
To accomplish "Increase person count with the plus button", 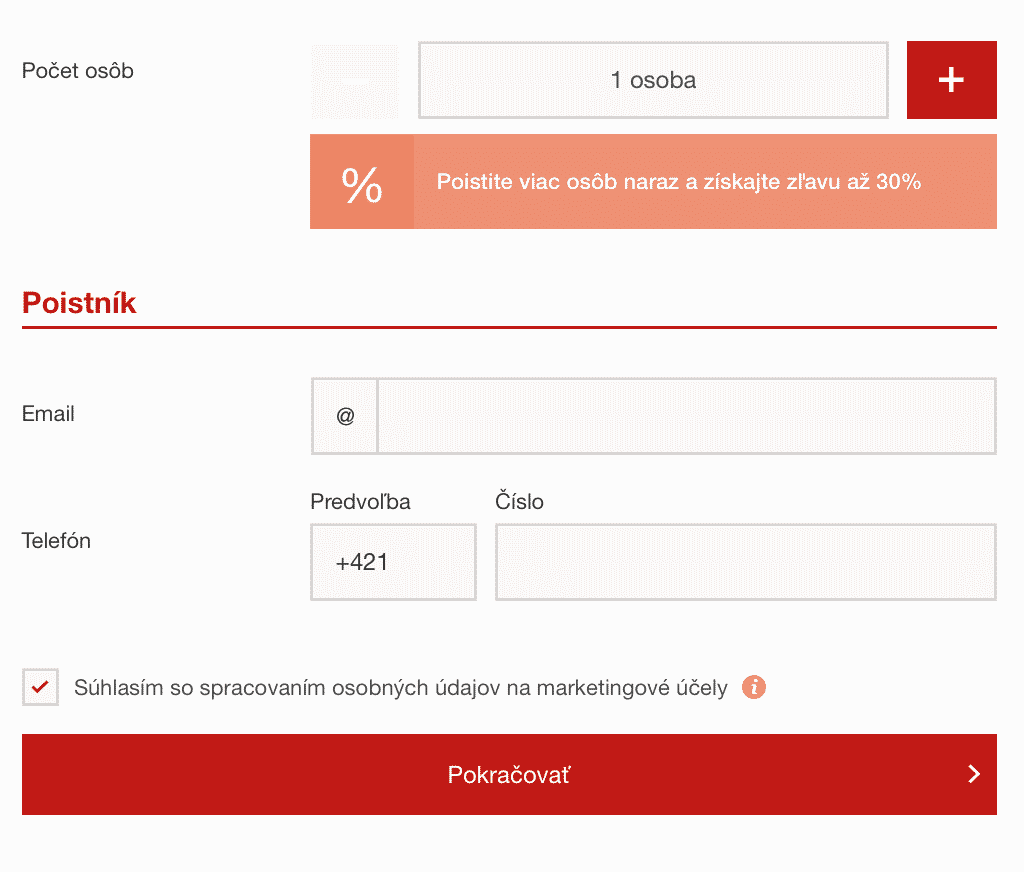I will tap(952, 80).
